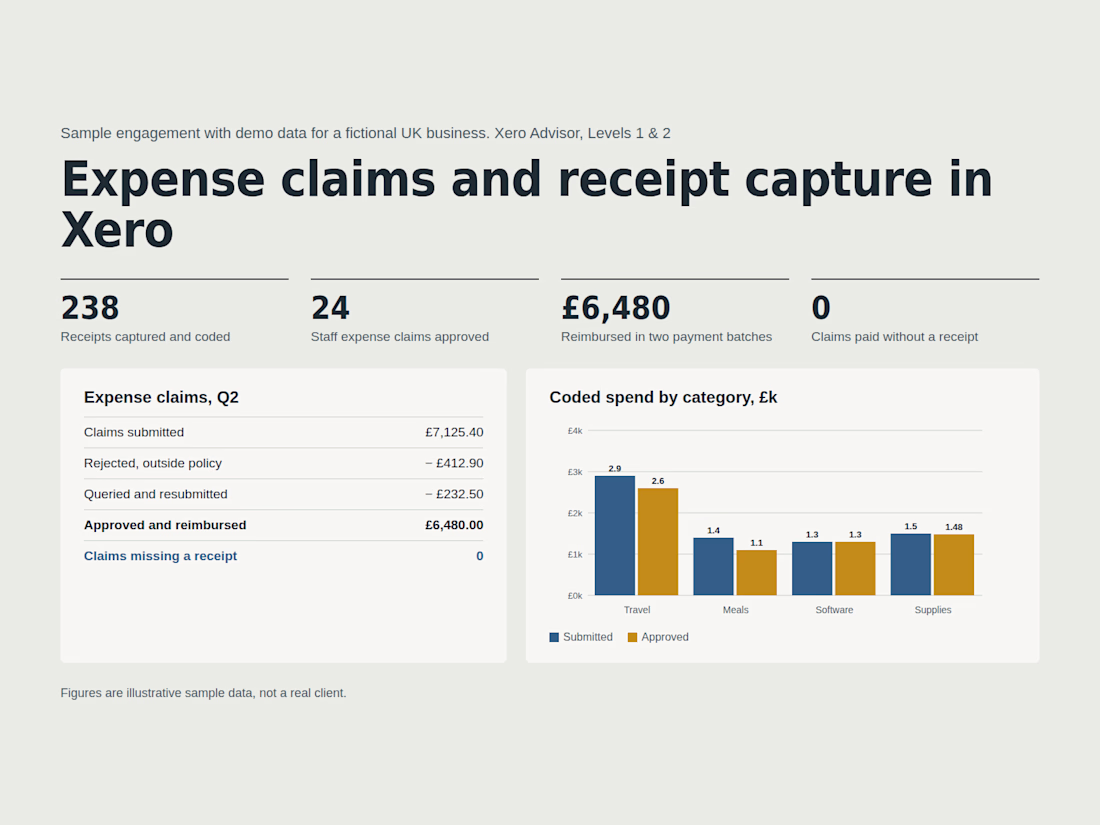This screenshot has height=825, width=1100.
Task: Select the Claims missing a receipt link
Action: pyautogui.click(x=161, y=556)
